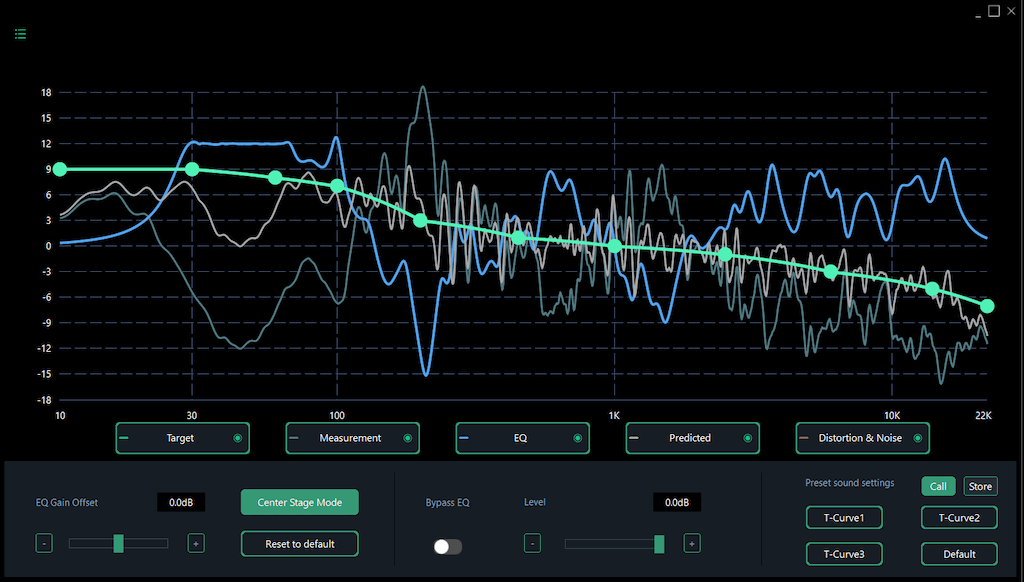Load the T-Curve1 preset
Viewport: 1024px width, 582px height.
pos(844,517)
